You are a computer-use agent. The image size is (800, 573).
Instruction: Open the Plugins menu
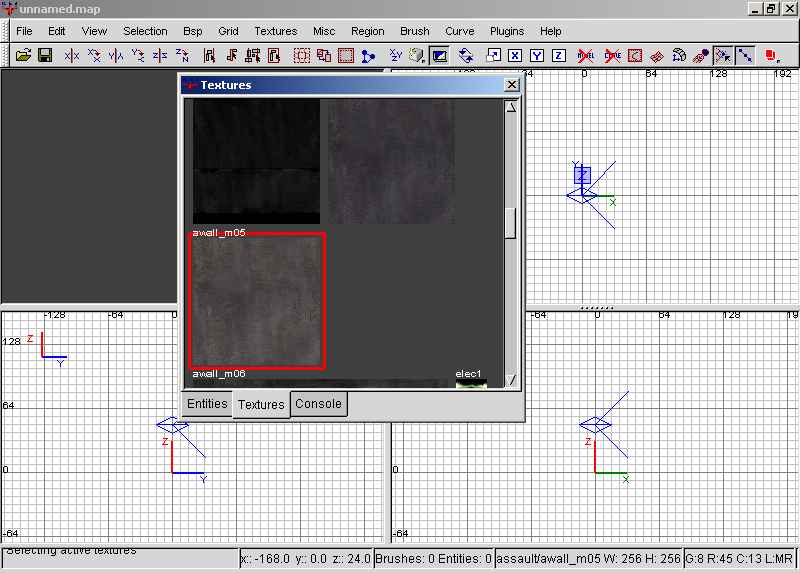coord(507,31)
